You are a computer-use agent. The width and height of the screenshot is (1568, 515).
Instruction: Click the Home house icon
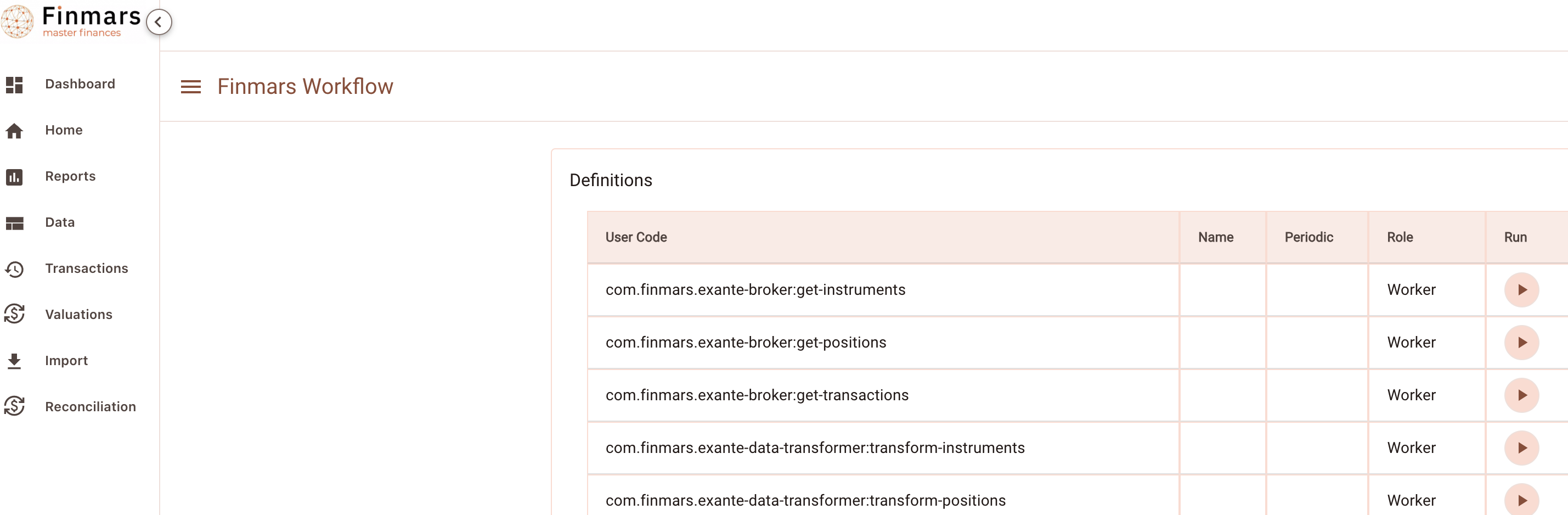(x=14, y=131)
